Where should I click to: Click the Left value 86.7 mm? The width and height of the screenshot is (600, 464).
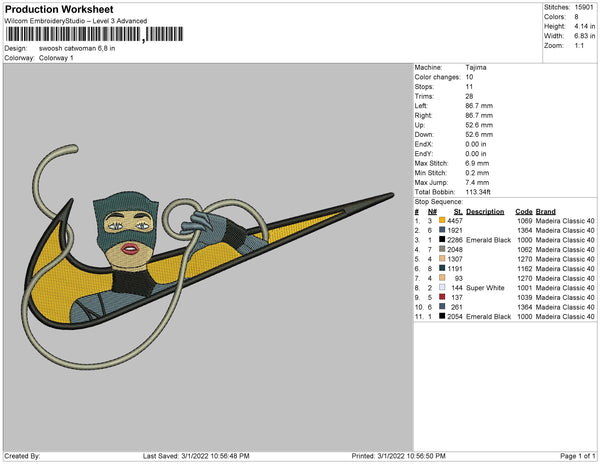pyautogui.click(x=479, y=106)
